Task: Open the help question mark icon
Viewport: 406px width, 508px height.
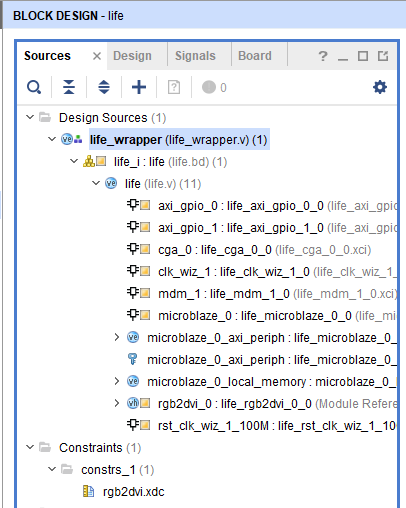Action: [323, 56]
